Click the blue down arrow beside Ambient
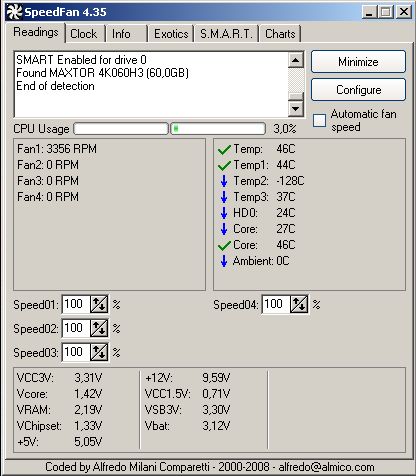The width and height of the screenshot is (416, 476). point(224,261)
